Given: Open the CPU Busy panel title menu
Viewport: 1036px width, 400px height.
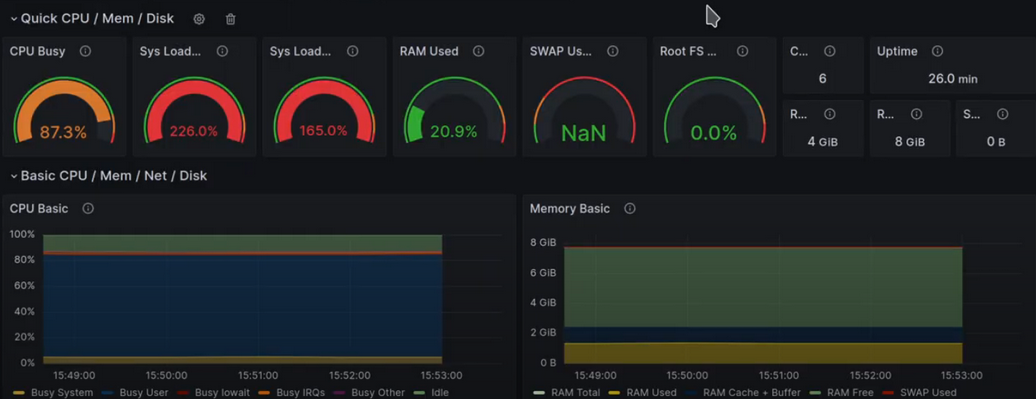Looking at the screenshot, I should point(38,51).
